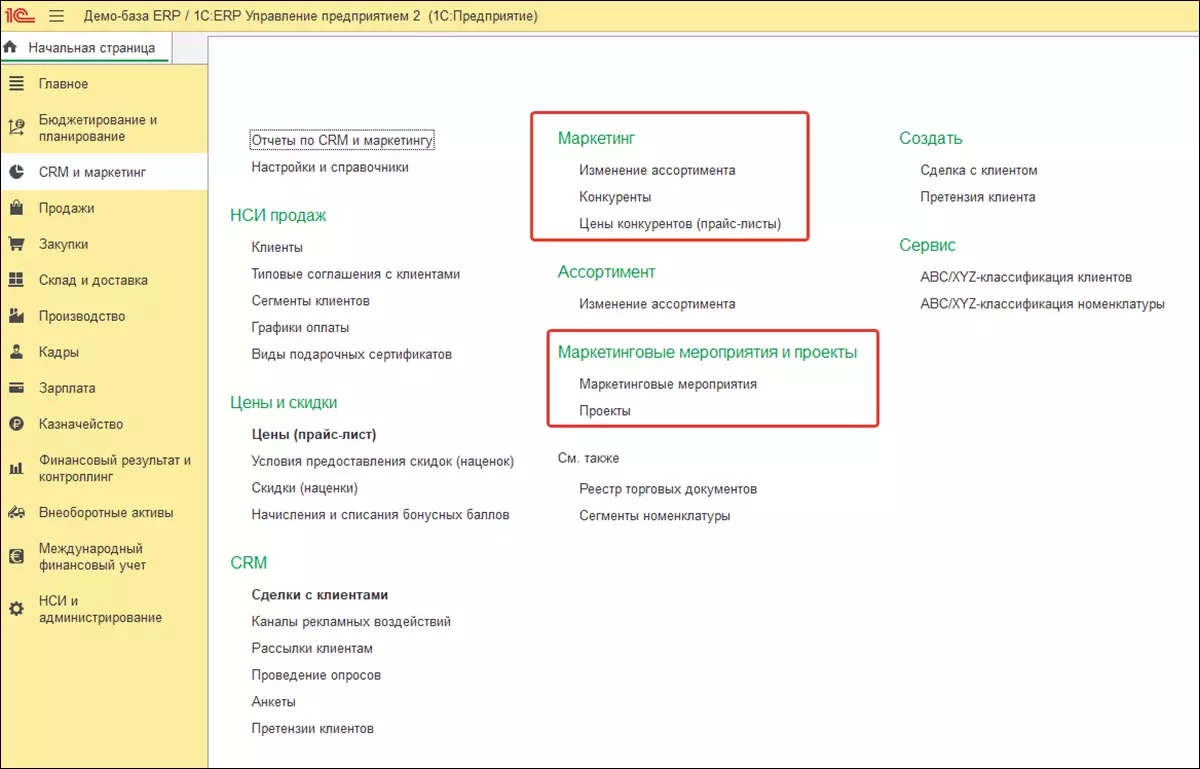This screenshot has width=1200, height=769.
Task: Select the Производство factory icon
Action: 16,316
